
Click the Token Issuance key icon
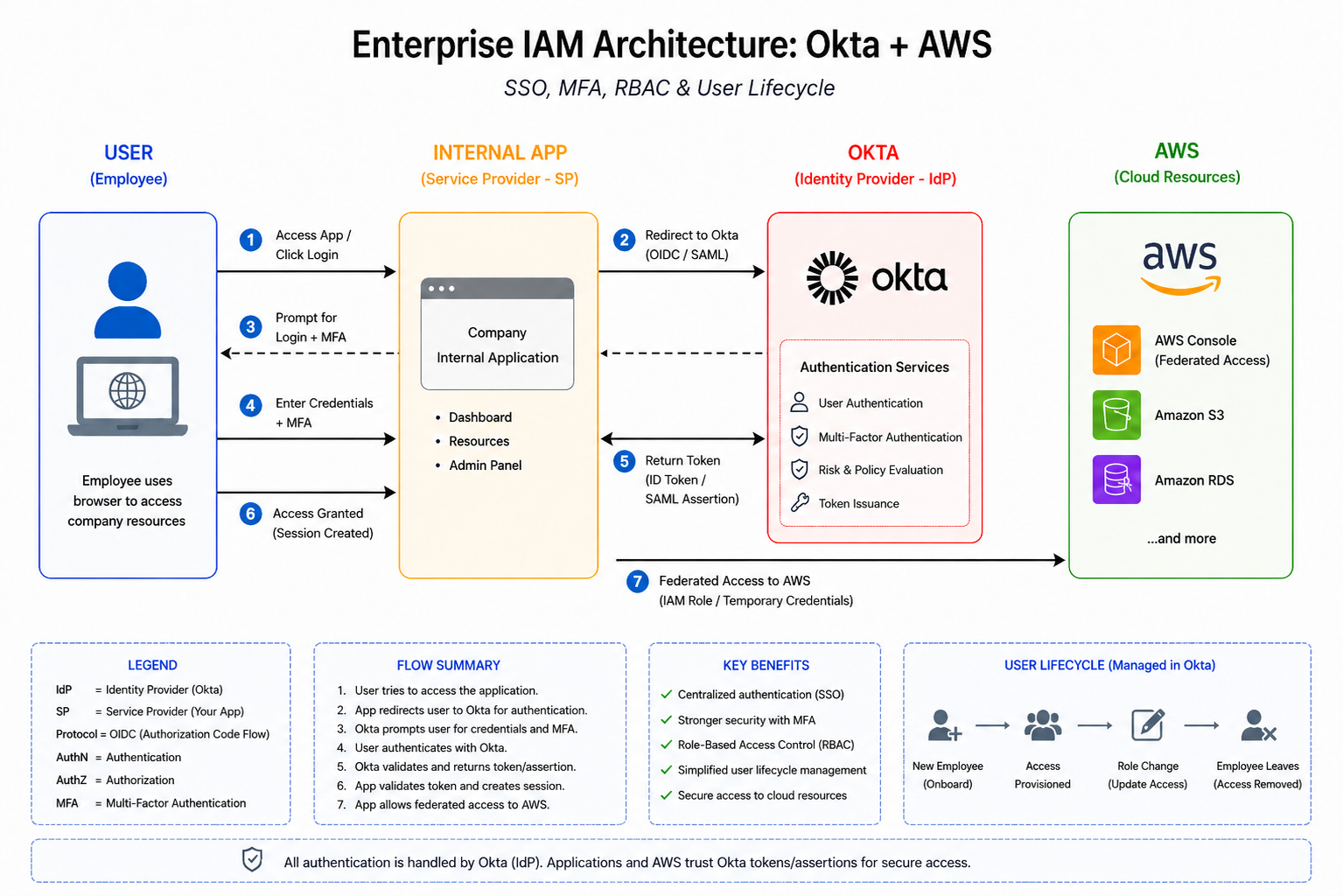click(x=800, y=502)
